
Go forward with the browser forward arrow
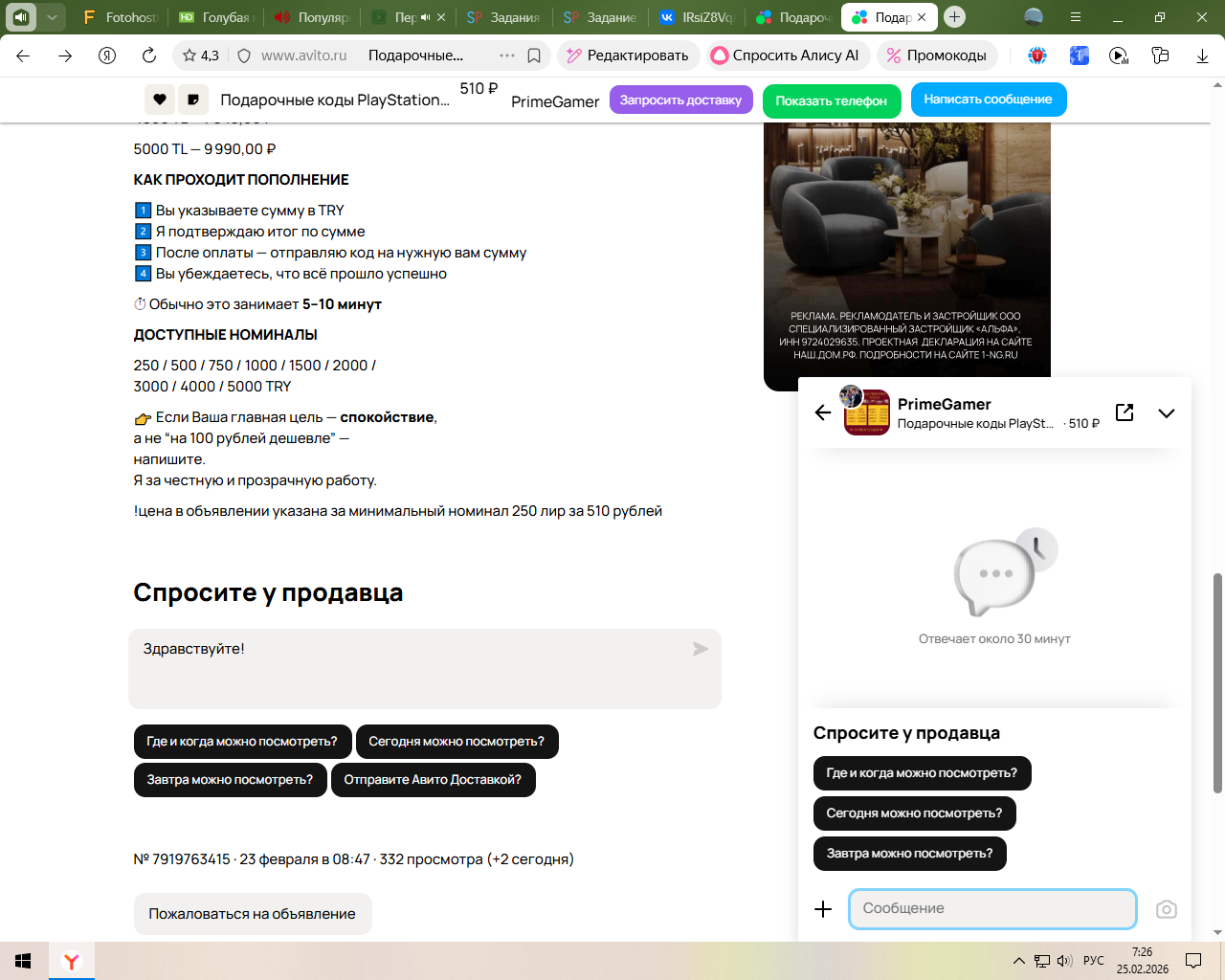coord(65,56)
